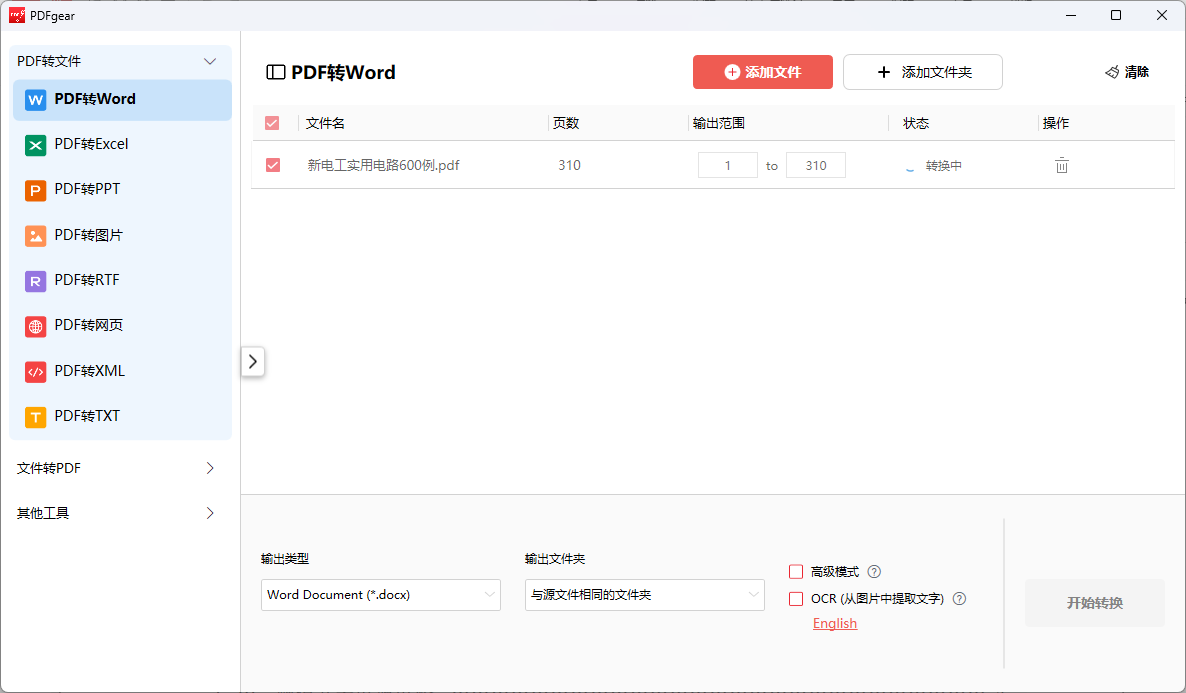Expand the 文件转PDF section
Viewport: 1186px width, 693px height.
click(x=210, y=468)
